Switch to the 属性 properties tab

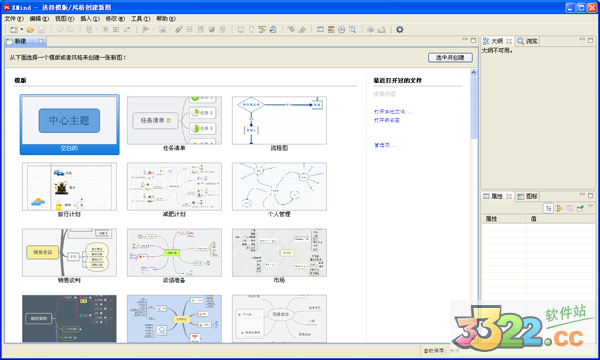pyautogui.click(x=497, y=196)
